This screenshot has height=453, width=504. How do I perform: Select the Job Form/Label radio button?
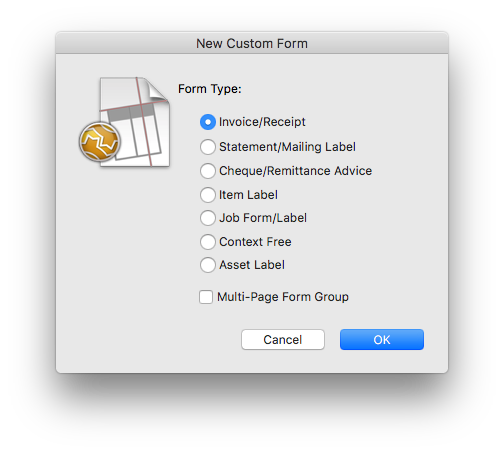pyautogui.click(x=208, y=218)
